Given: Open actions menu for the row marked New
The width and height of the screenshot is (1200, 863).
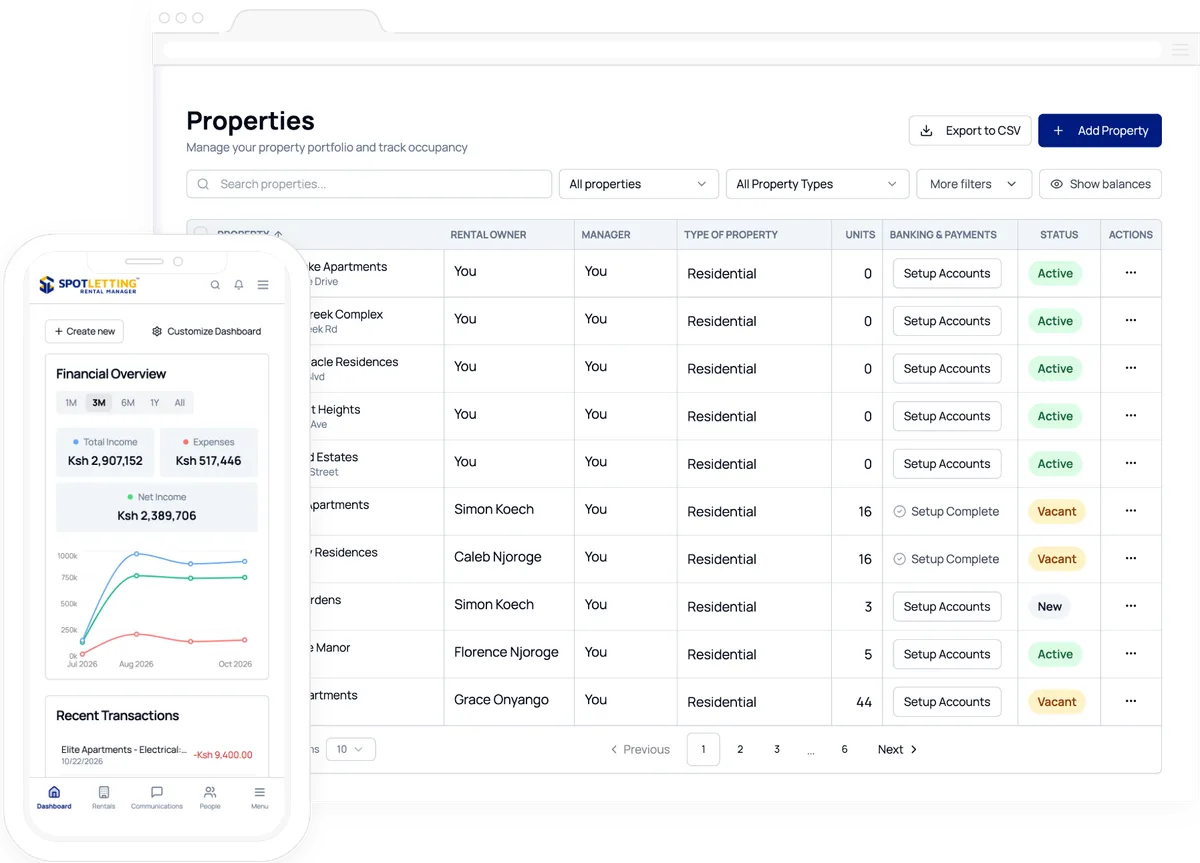Looking at the screenshot, I should [x=1131, y=606].
